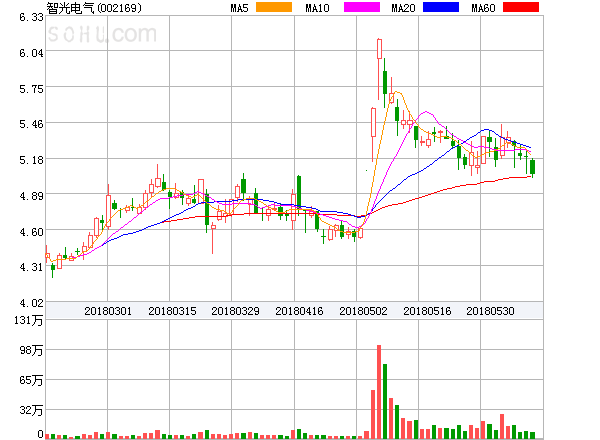Select the 20180416 date on the axis
This screenshot has width=600, height=440.
pyautogui.click(x=299, y=312)
